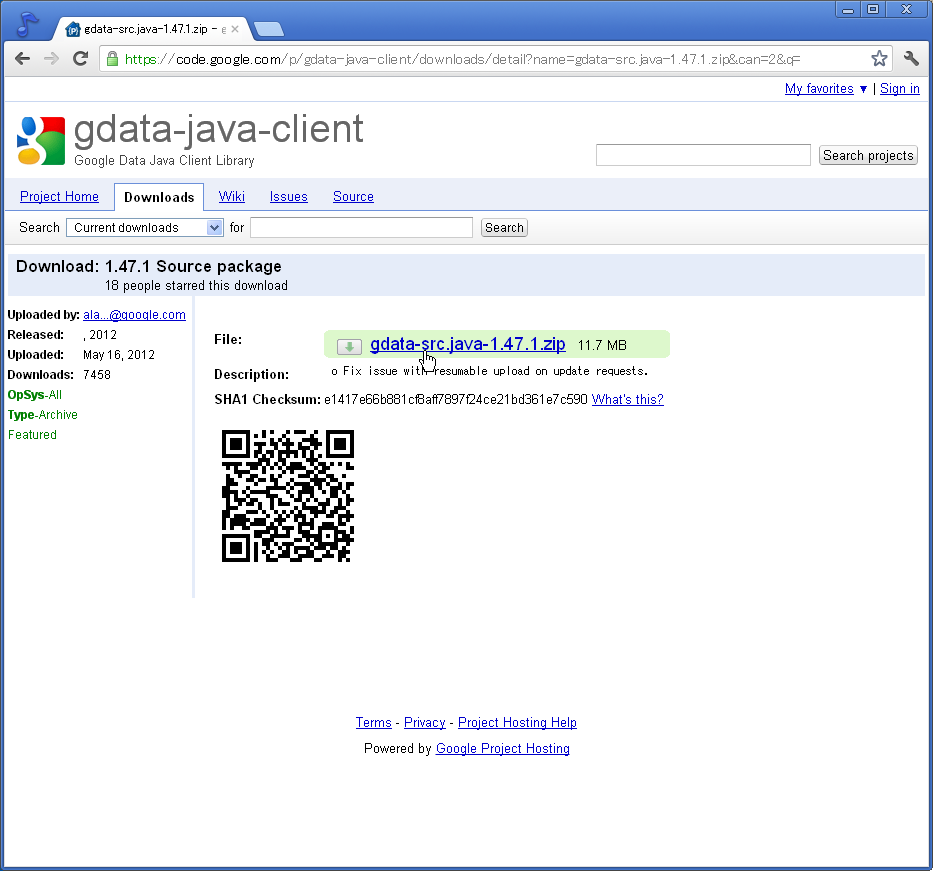Open a new browser tab
933x871 pixels.
click(x=268, y=29)
